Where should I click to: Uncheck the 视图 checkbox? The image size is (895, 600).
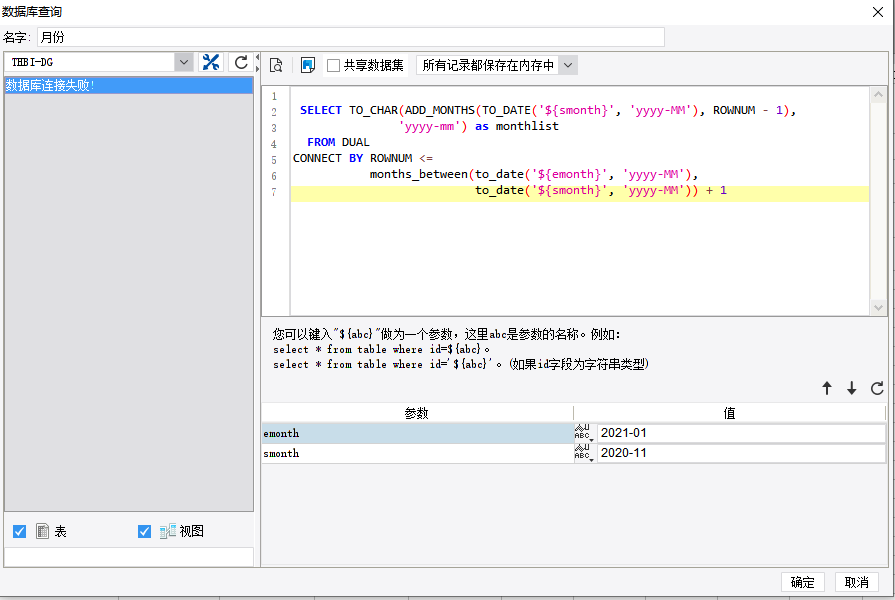click(144, 531)
